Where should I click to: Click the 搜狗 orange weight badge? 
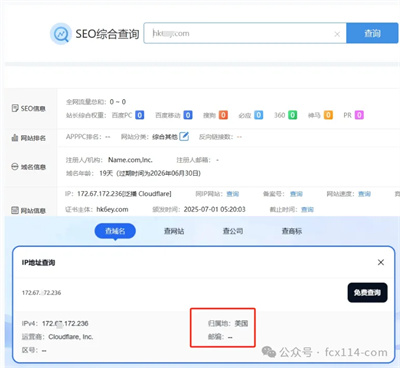[x=223, y=115]
